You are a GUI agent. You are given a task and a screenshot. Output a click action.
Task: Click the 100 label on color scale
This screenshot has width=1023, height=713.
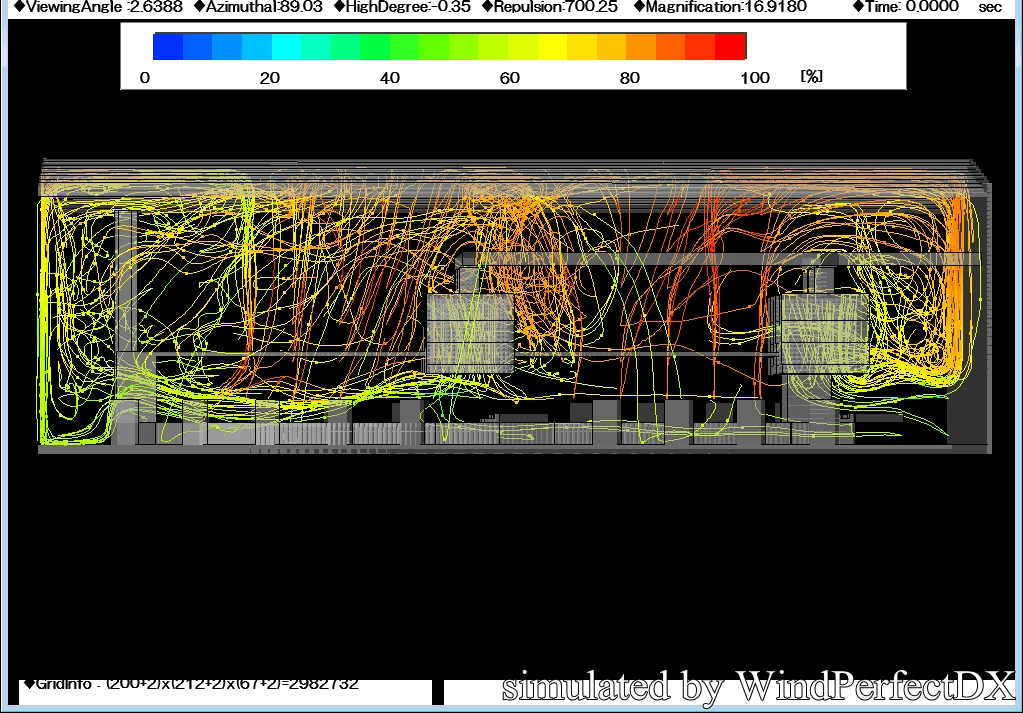tap(755, 78)
